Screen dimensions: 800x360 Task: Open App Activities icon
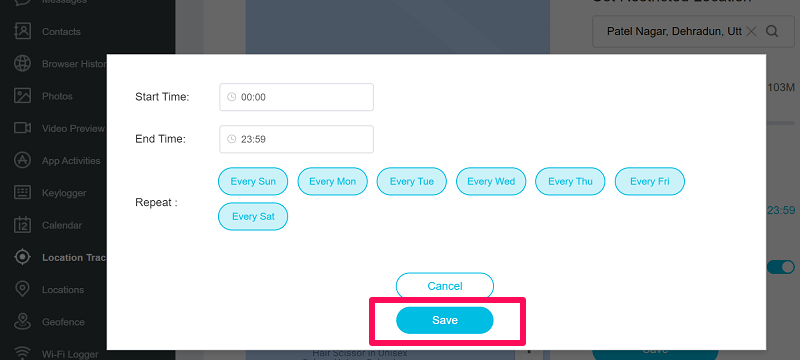coord(22,160)
